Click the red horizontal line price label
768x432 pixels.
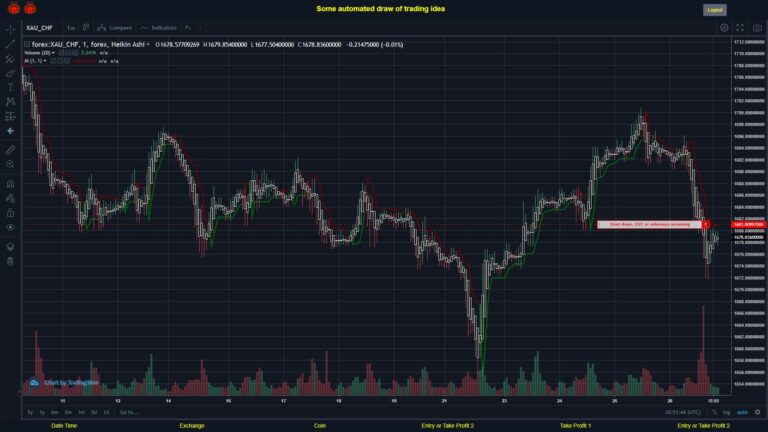[748, 224]
